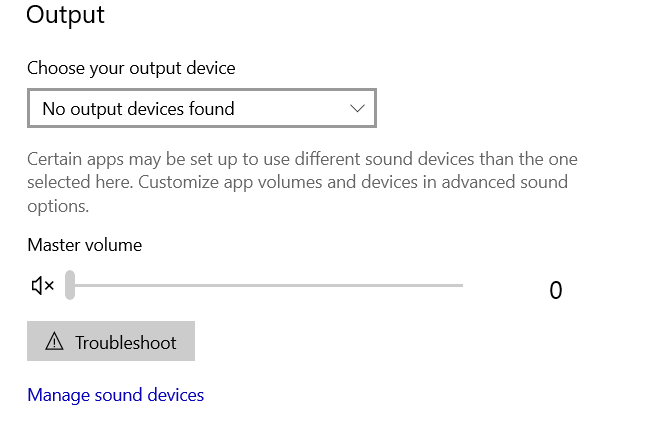The height and width of the screenshot is (436, 657).
Task: Click the Master volume slider handle
Action: (x=70, y=286)
